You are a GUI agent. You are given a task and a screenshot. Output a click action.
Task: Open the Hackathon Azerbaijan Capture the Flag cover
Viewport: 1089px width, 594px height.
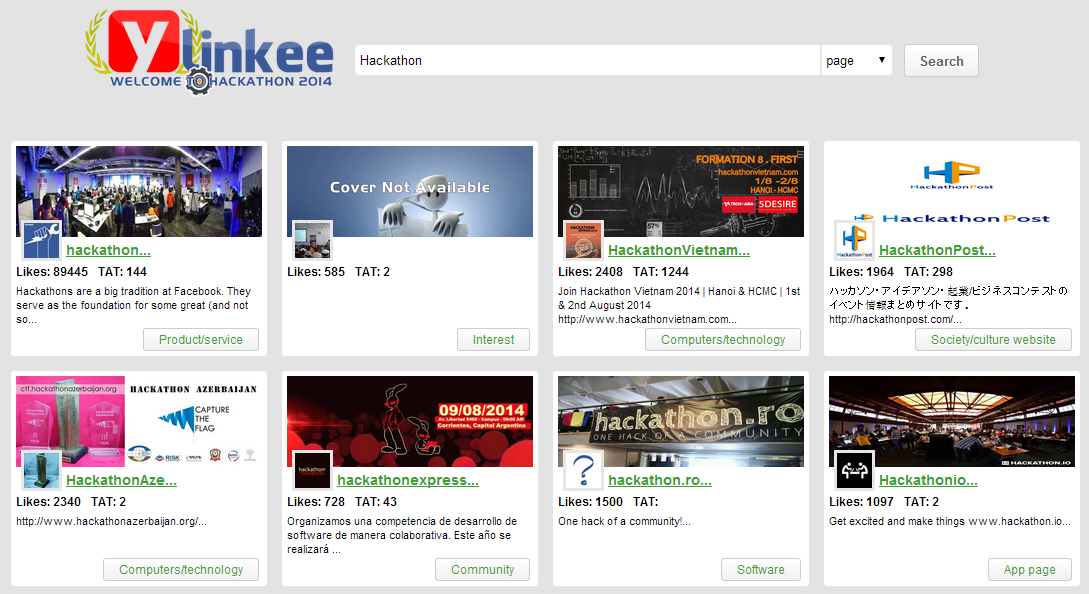pos(139,421)
